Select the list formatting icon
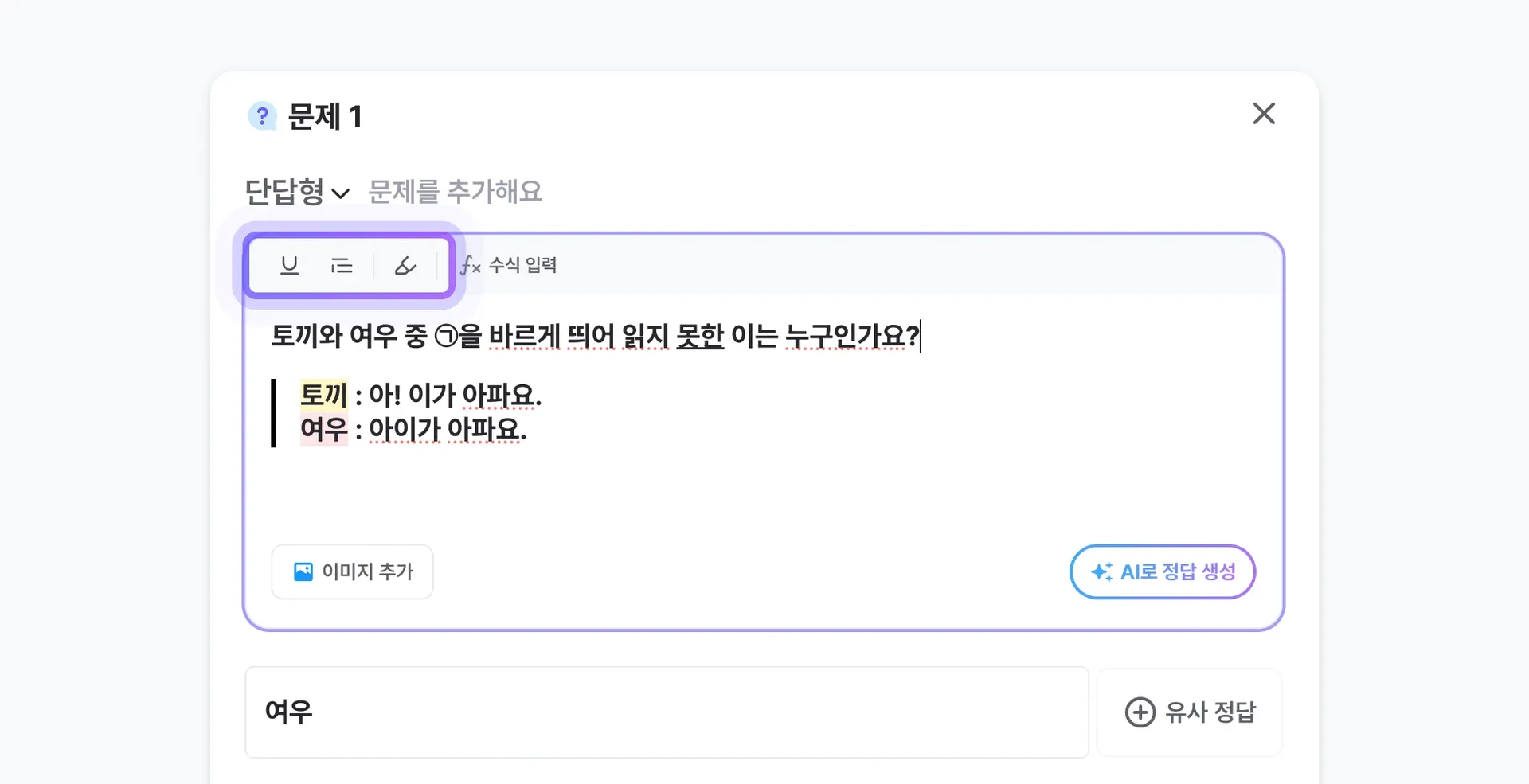 342,266
